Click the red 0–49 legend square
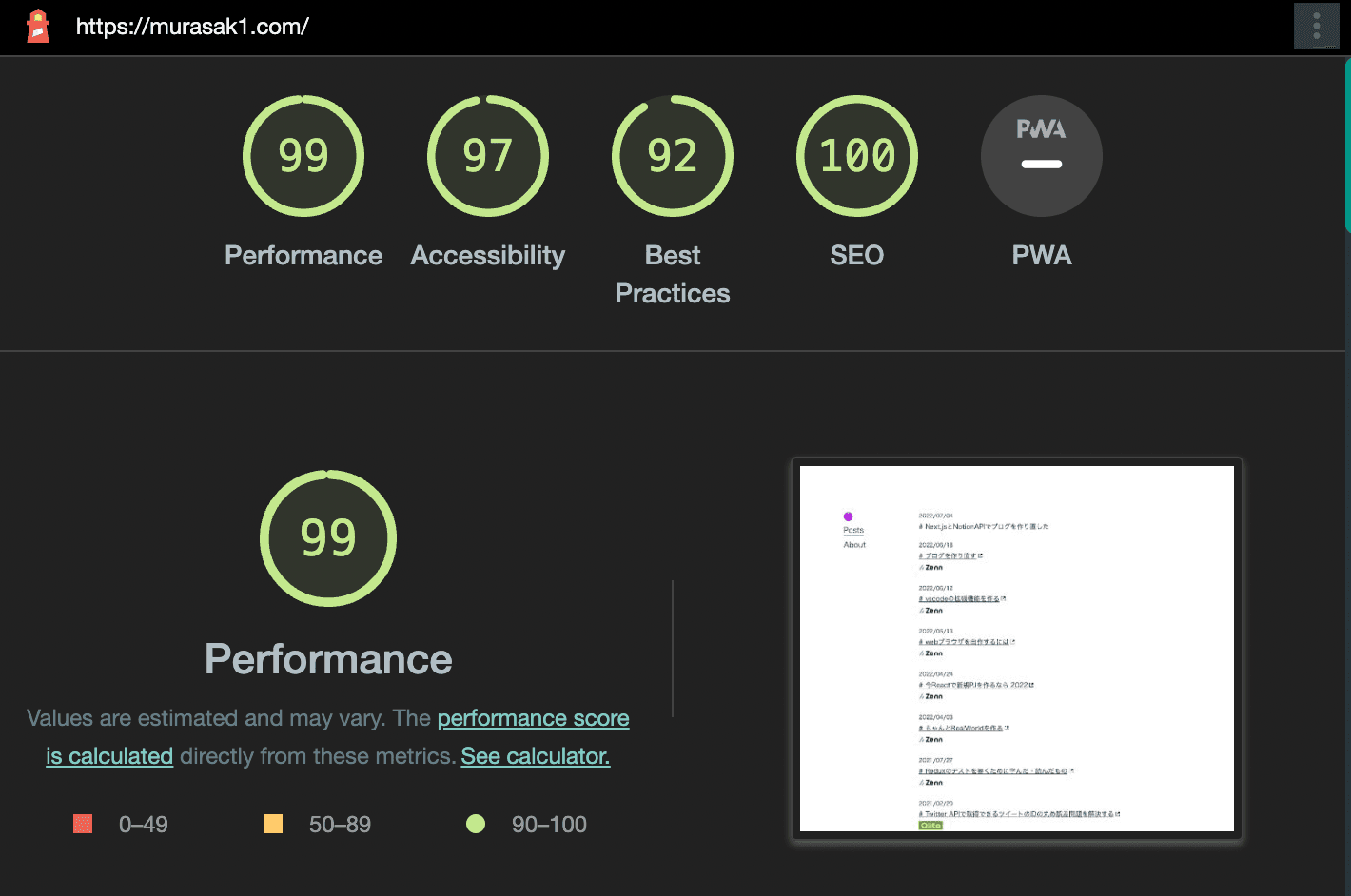The height and width of the screenshot is (896, 1351). (83, 824)
